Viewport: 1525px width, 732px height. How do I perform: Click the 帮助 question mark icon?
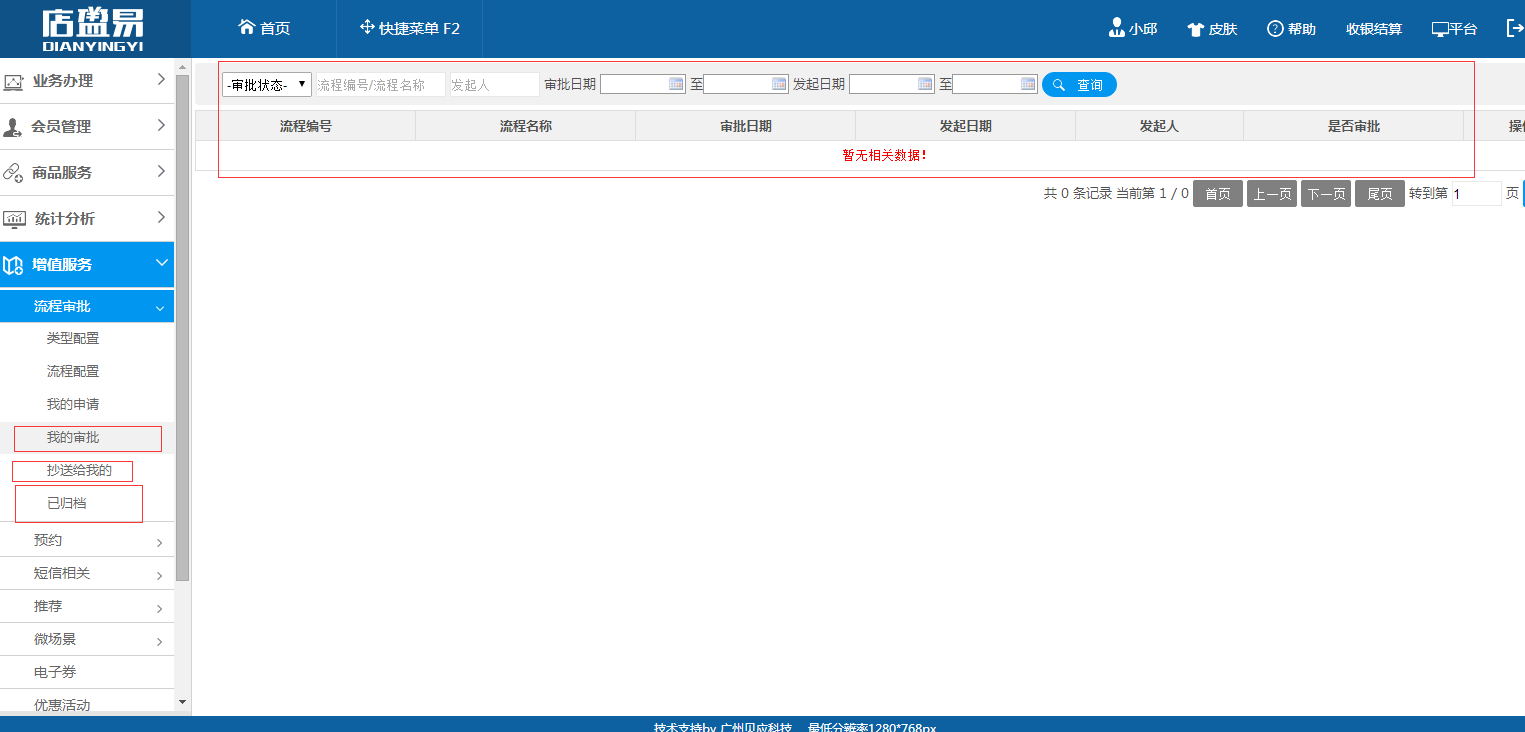(1275, 29)
